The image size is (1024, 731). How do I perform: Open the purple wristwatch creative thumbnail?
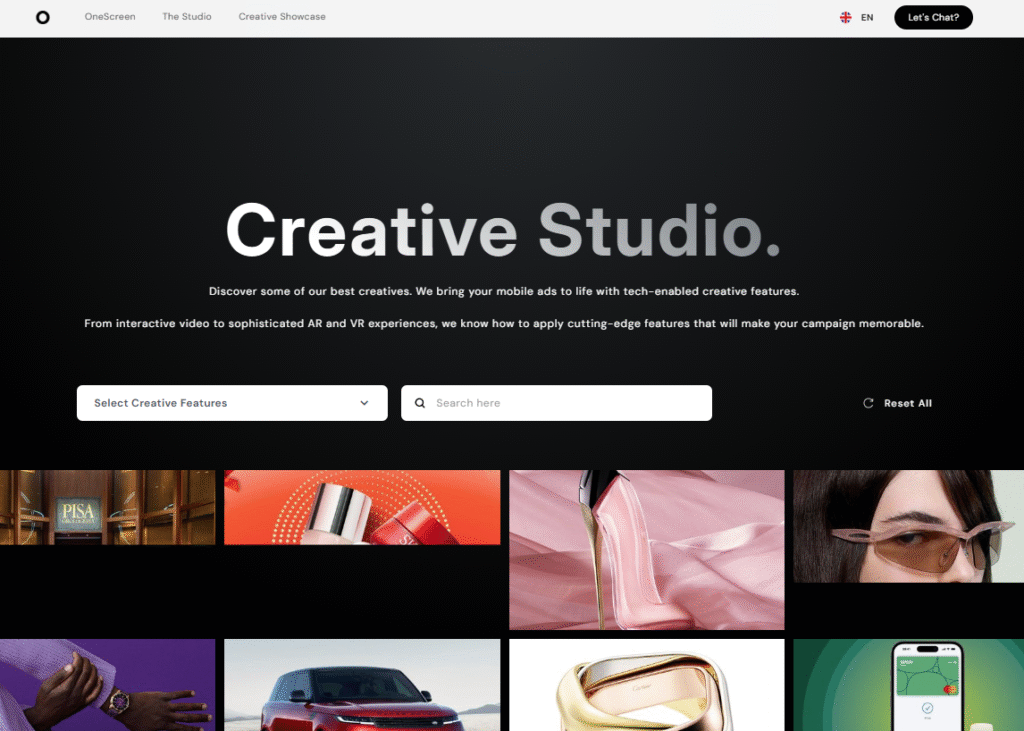point(107,685)
